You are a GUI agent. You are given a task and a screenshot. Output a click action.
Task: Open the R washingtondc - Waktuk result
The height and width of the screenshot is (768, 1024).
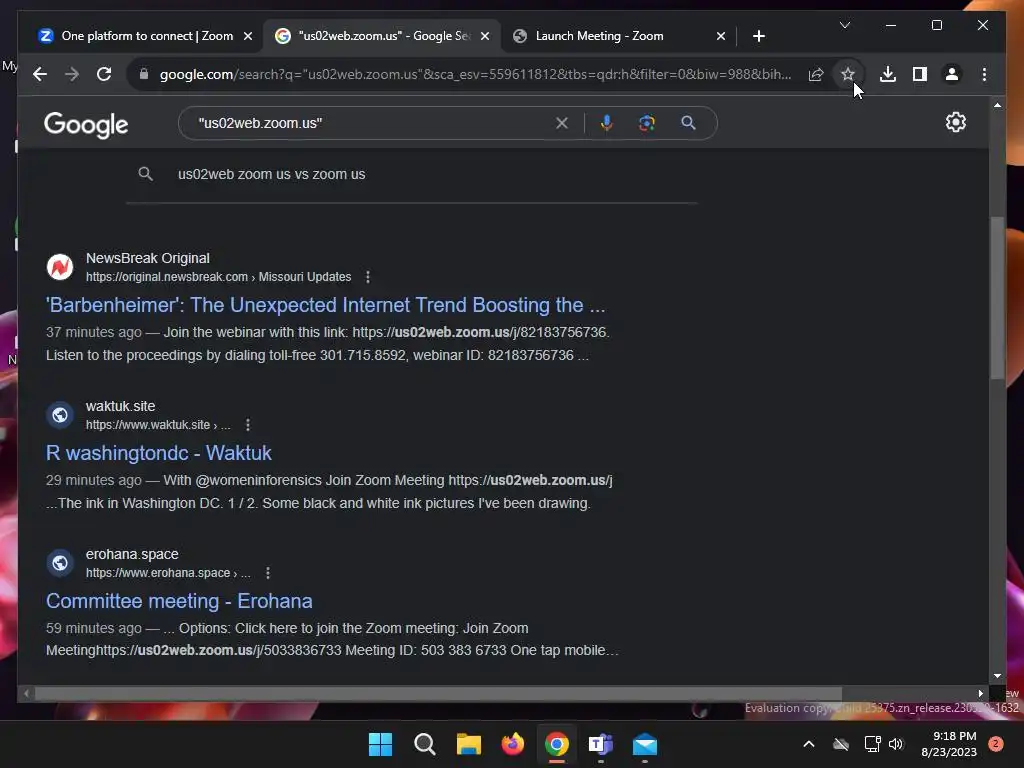point(159,453)
